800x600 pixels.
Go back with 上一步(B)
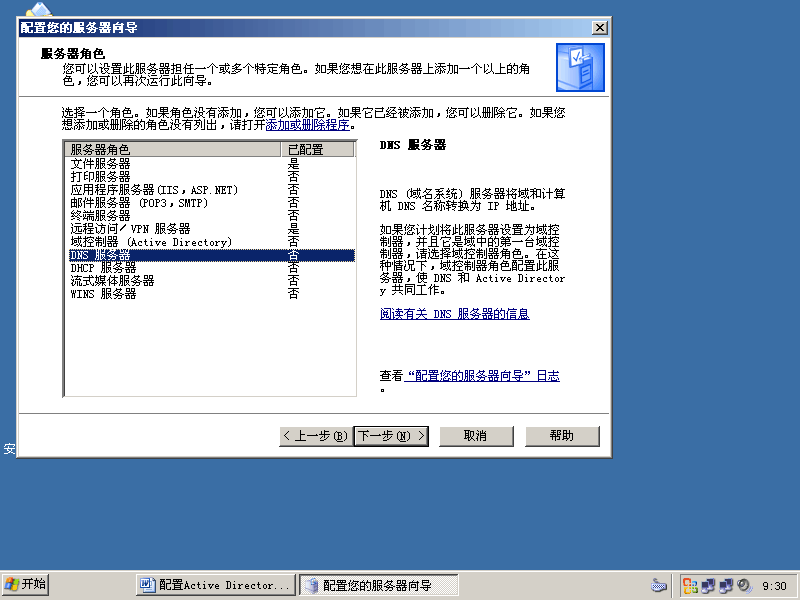[316, 436]
